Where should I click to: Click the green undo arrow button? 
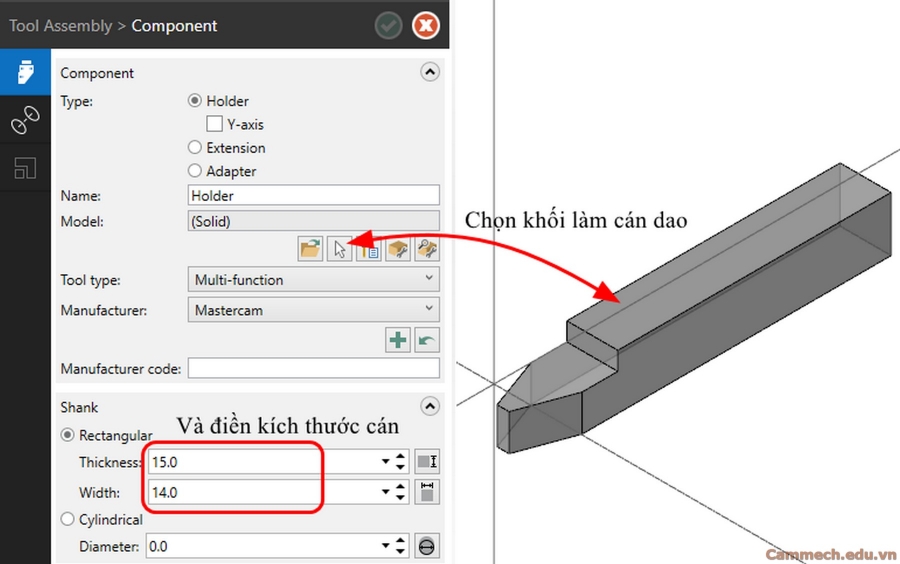coord(427,340)
